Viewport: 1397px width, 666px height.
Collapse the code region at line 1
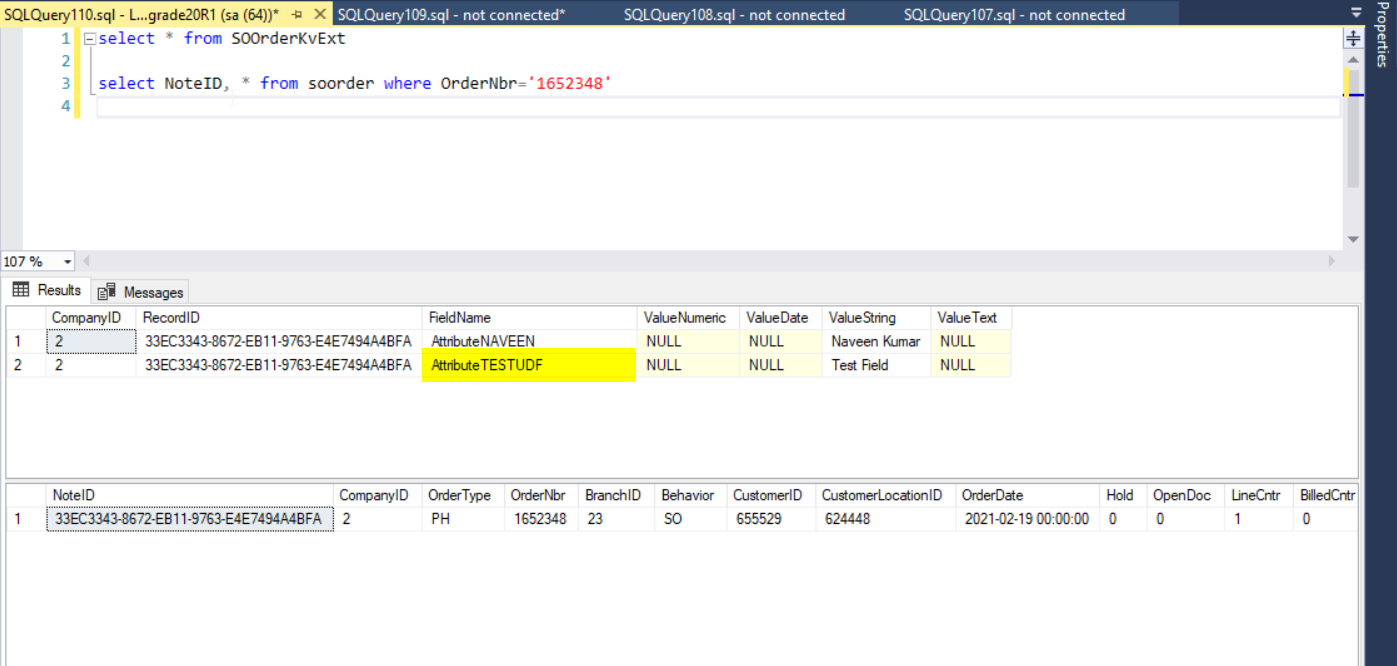[x=90, y=39]
